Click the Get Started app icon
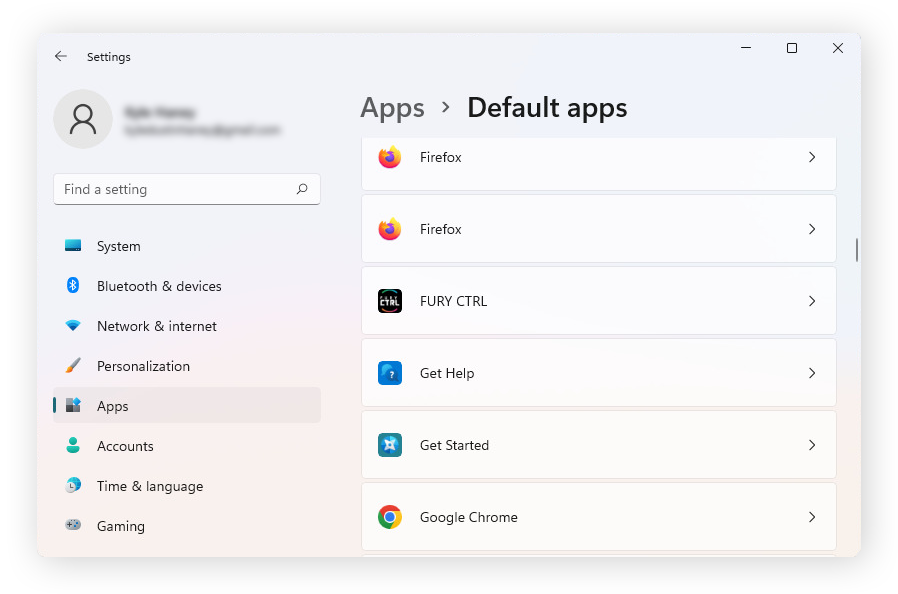Viewport: 898px width, 594px height. 389,445
